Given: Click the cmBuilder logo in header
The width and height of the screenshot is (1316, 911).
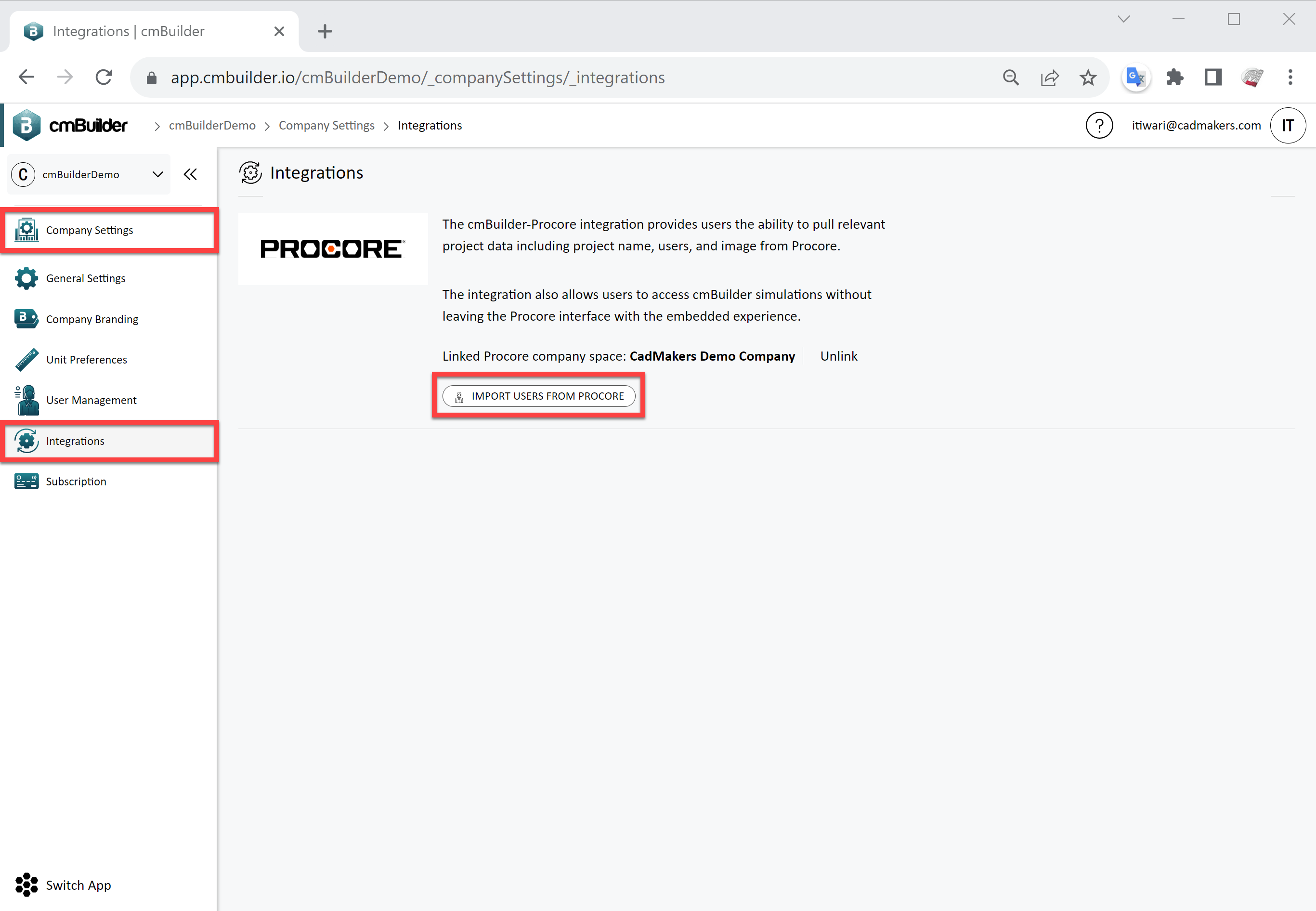Looking at the screenshot, I should [70, 125].
